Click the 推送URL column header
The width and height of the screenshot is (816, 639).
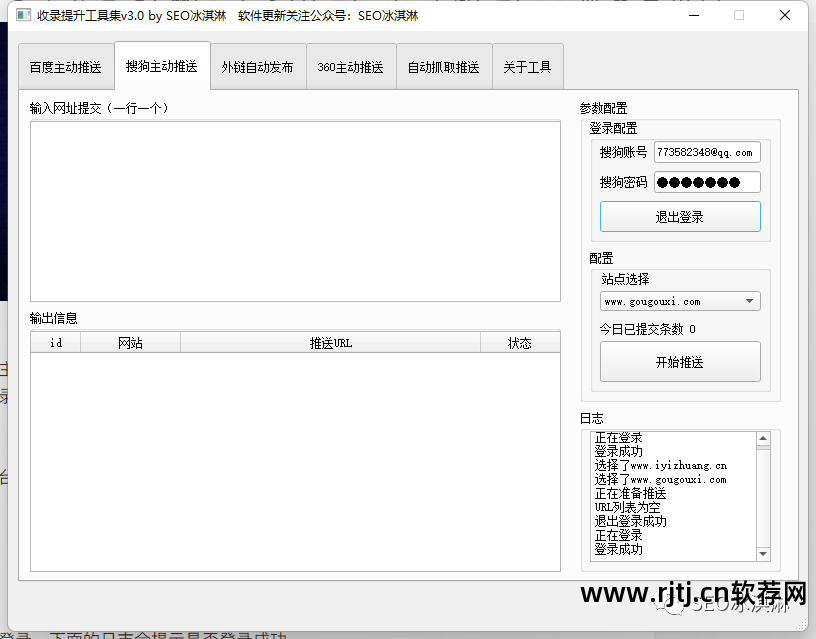coord(330,341)
